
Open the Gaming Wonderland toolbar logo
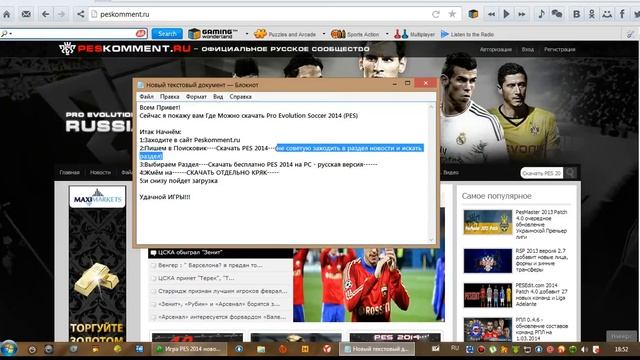pyautogui.click(x=213, y=34)
